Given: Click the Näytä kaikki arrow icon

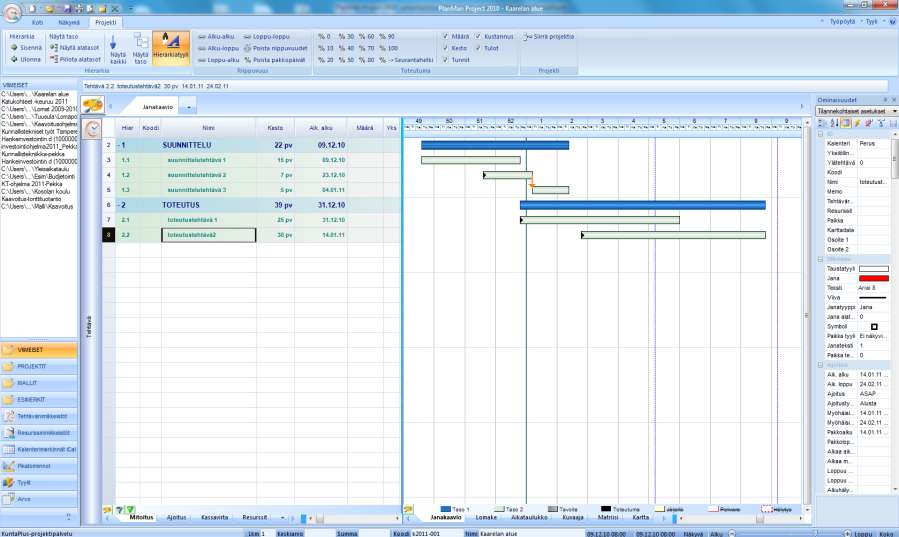Looking at the screenshot, I should point(113,42).
